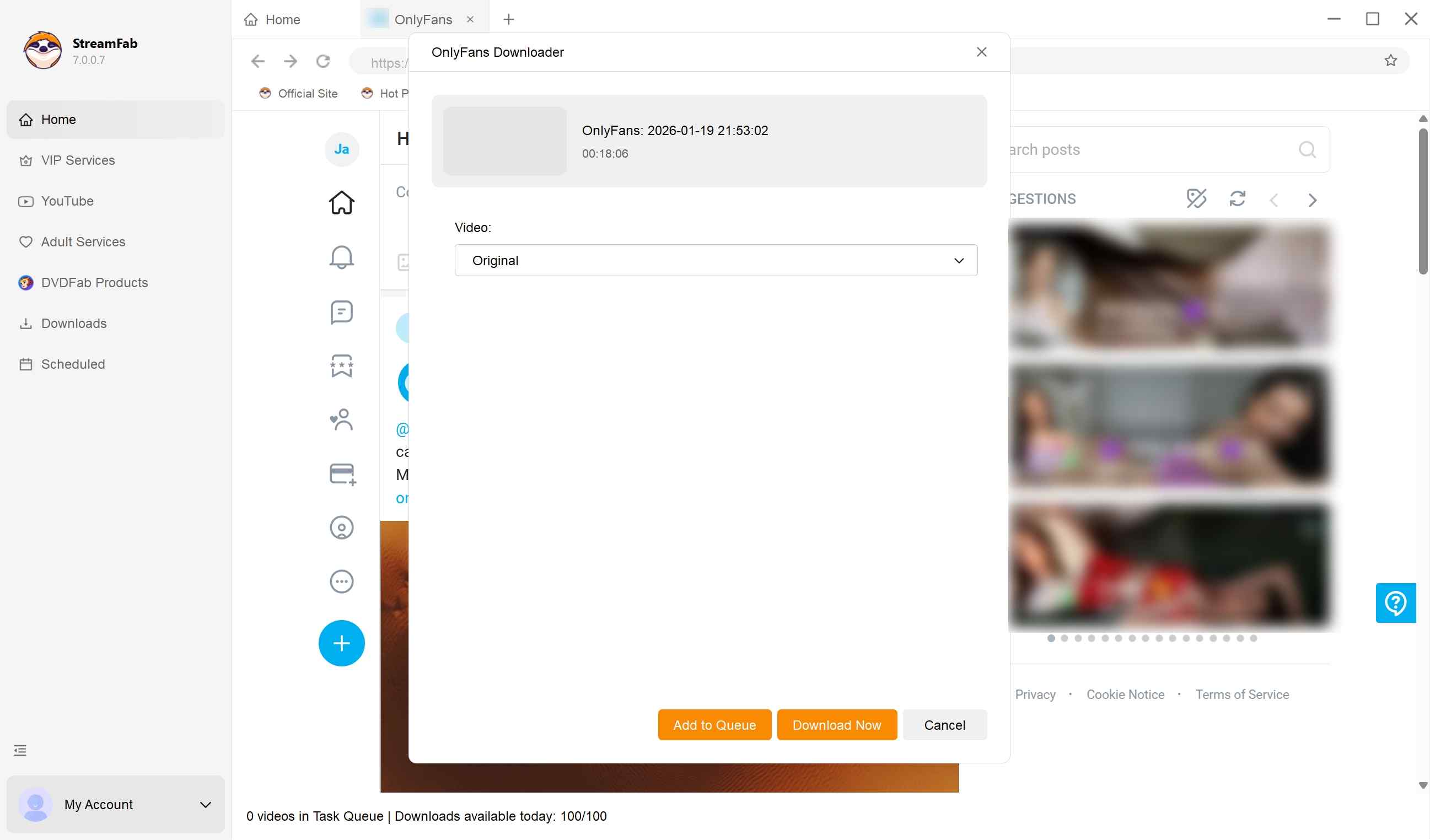Open OnlyFans messages chat icon
1430x840 pixels.
(x=341, y=311)
